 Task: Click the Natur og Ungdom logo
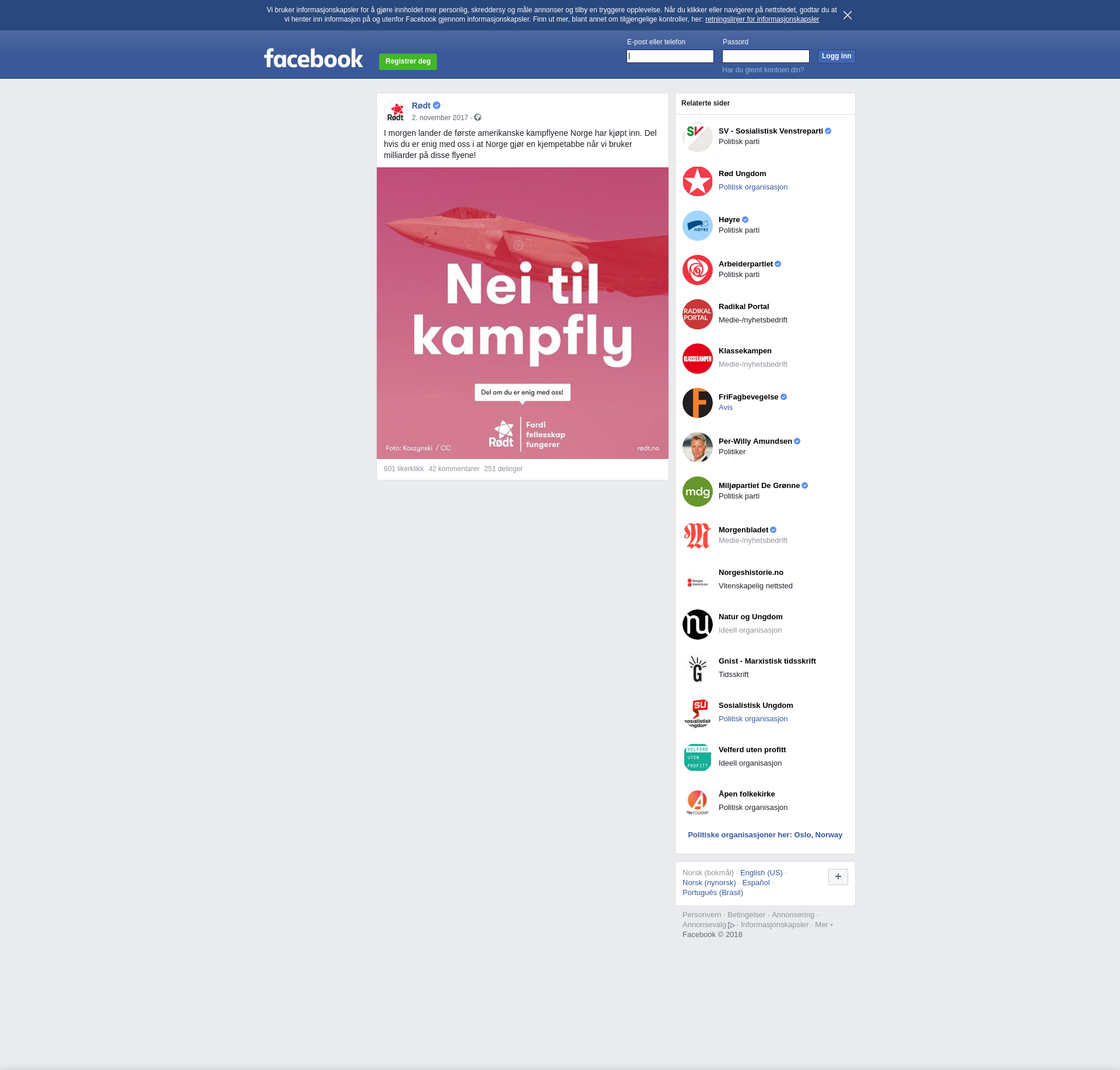click(x=698, y=625)
